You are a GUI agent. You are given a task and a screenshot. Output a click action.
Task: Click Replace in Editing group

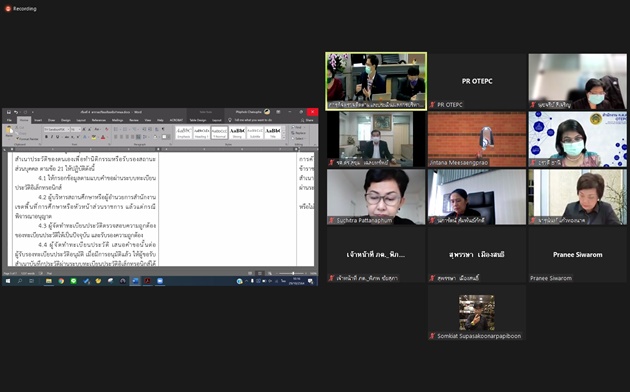click(x=299, y=133)
